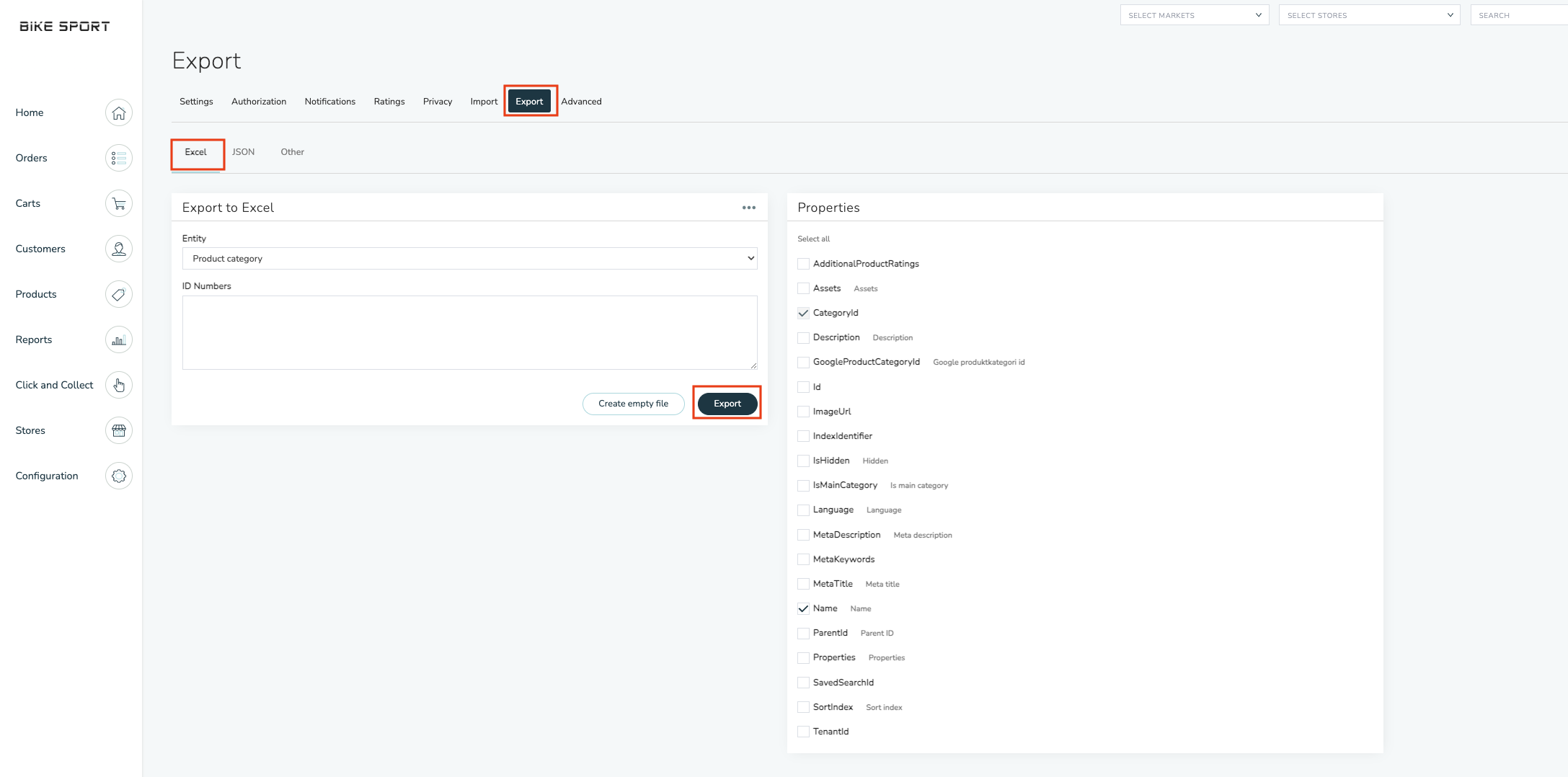Open Reports via the bar chart icon
Image resolution: width=1568 pixels, height=777 pixels.
(x=118, y=339)
